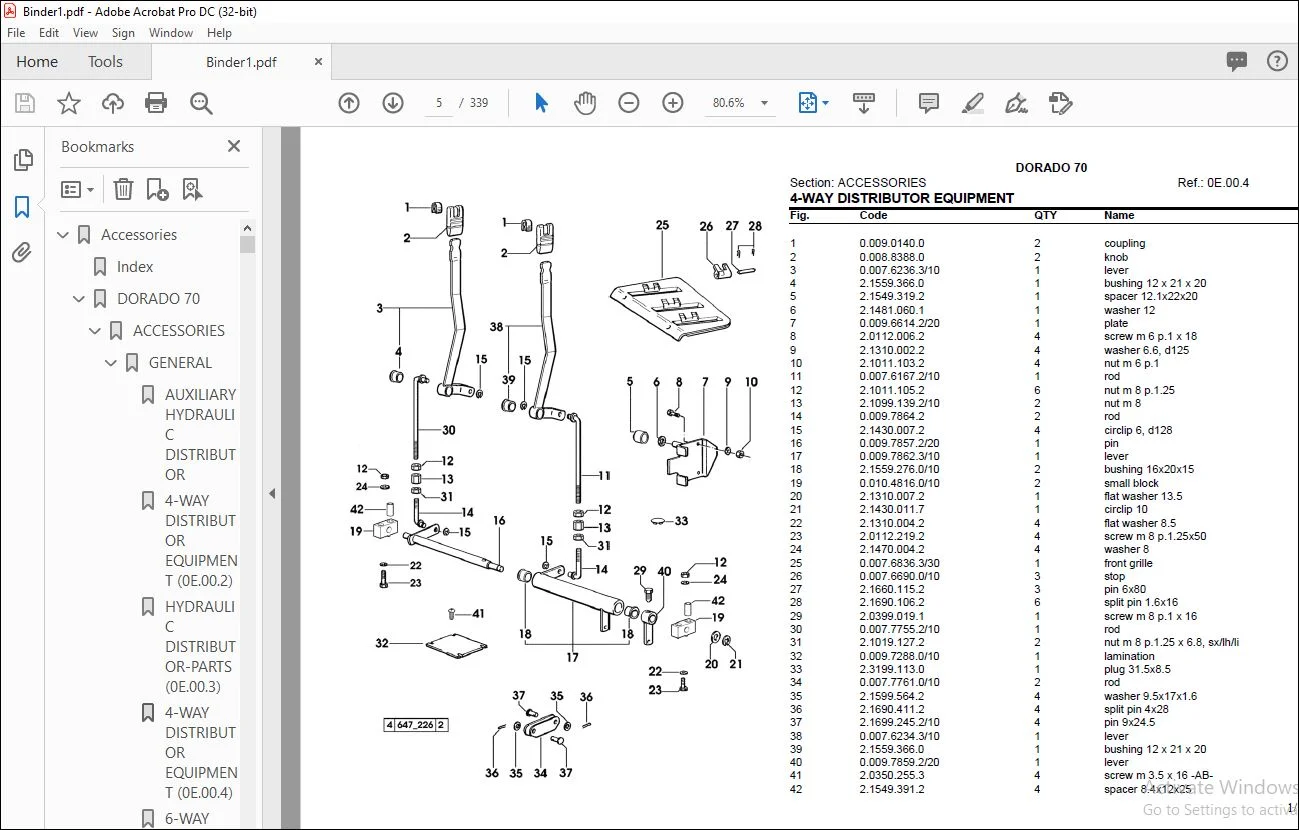
Task: Open the notifications chat icon
Action: point(1237,62)
